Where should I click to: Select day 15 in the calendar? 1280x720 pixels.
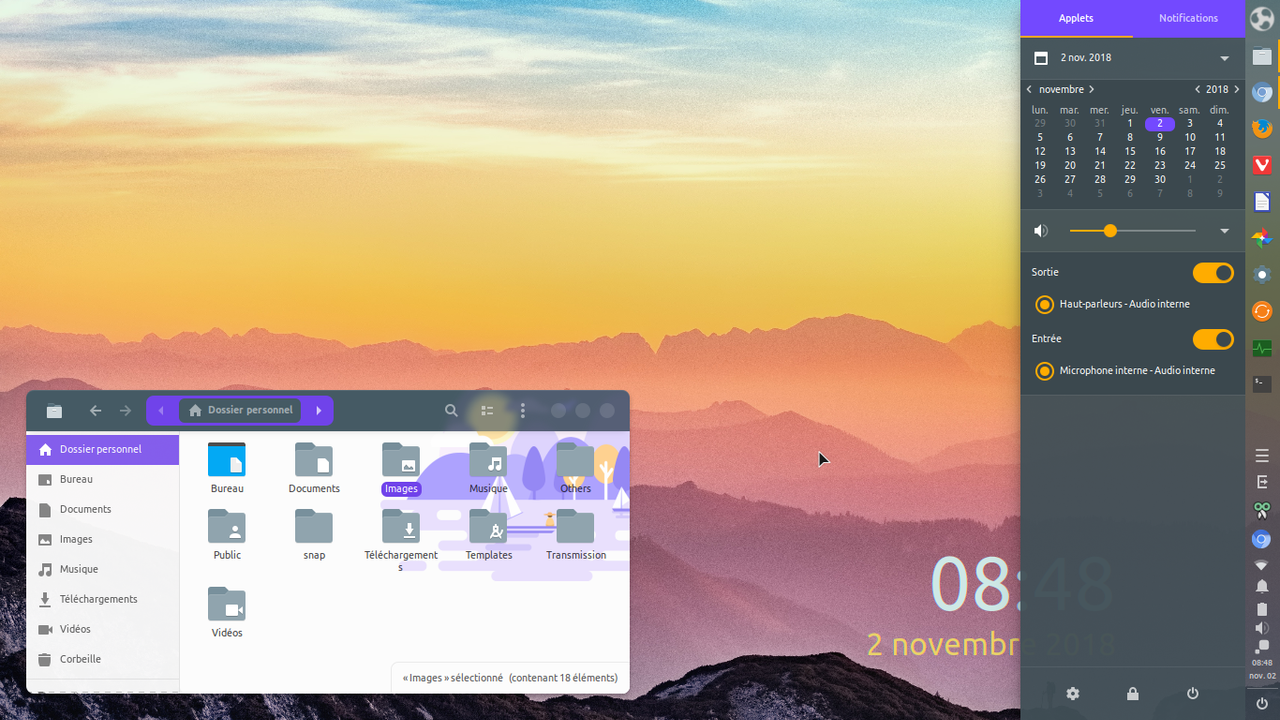pos(1130,152)
